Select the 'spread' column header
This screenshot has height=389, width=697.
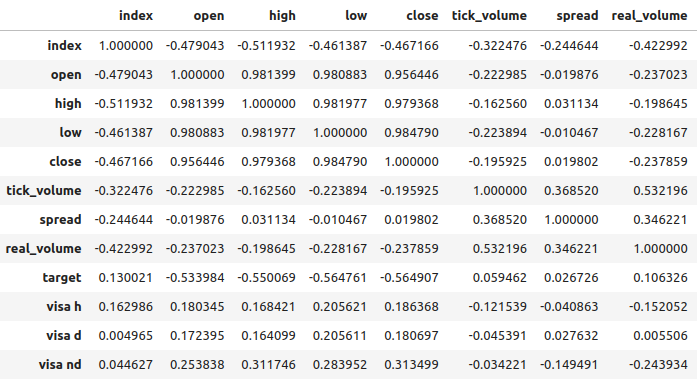tap(577, 16)
